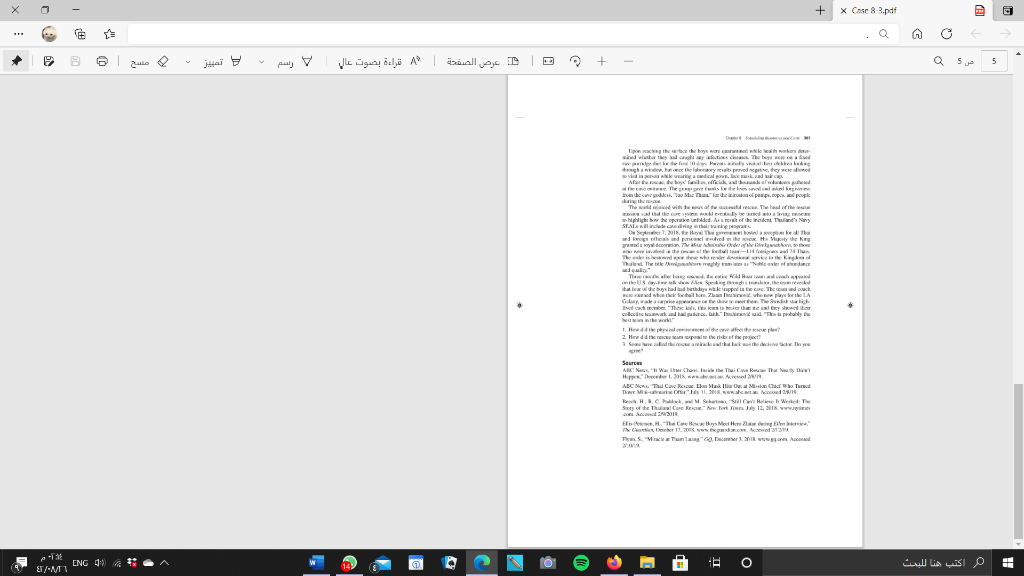Screen dimensions: 1024x576
Task: Click the PDF file icon in the tab strip
Action: pyautogui.click(x=980, y=10)
